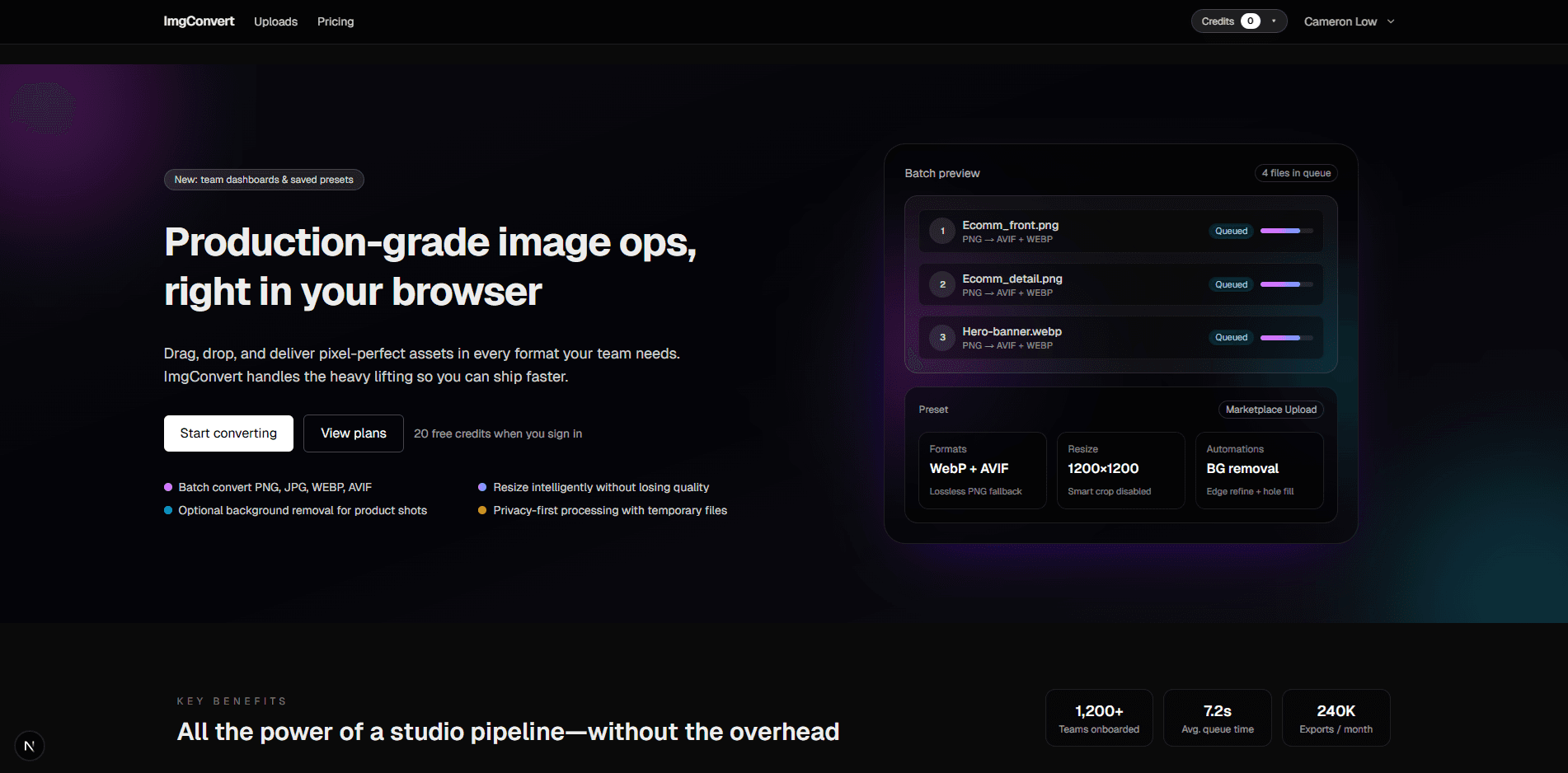
Task: Click the badge 3 beside Hero-banner.webp
Action: pyautogui.click(x=941, y=338)
